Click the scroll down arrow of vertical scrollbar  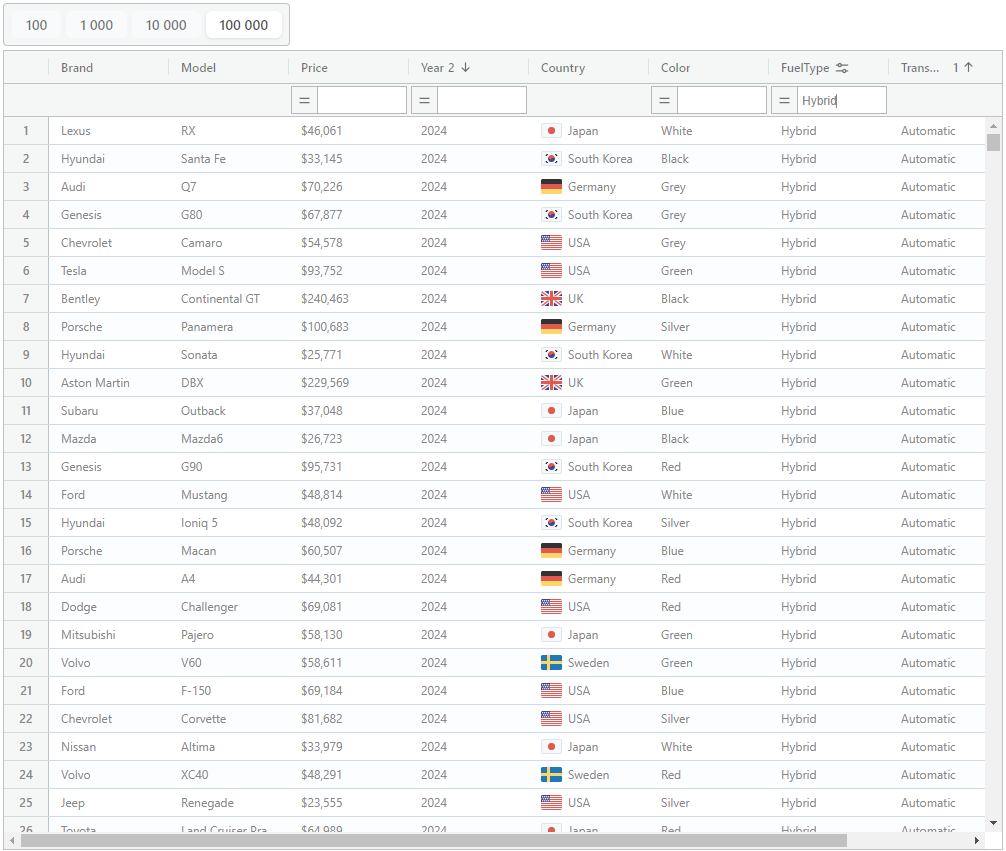993,823
